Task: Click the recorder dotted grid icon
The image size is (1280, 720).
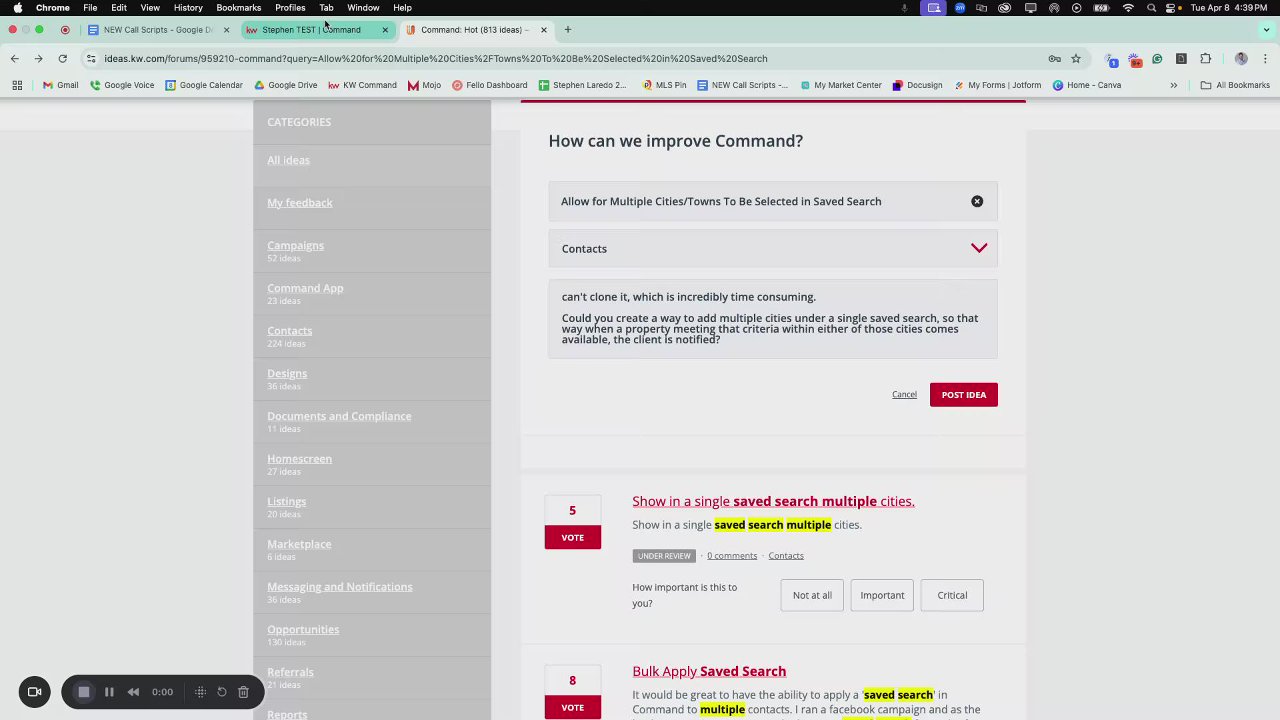Action: [x=200, y=692]
